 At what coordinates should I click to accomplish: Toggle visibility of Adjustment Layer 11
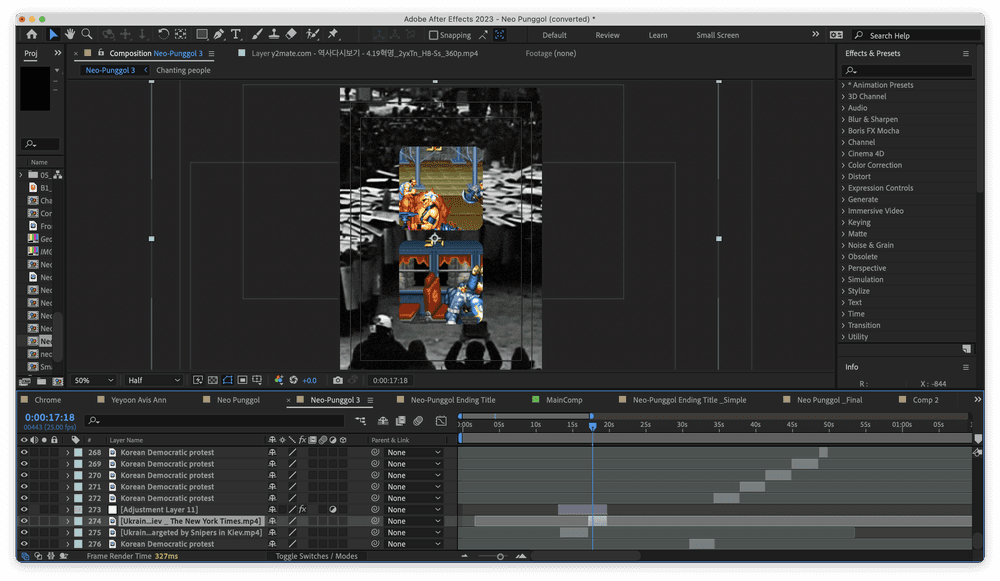(x=24, y=510)
